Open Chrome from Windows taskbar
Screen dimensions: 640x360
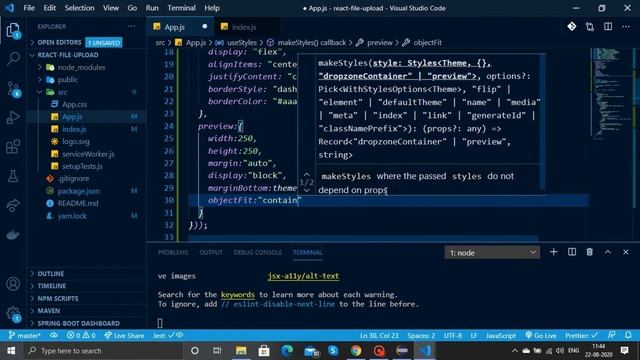[356, 351]
